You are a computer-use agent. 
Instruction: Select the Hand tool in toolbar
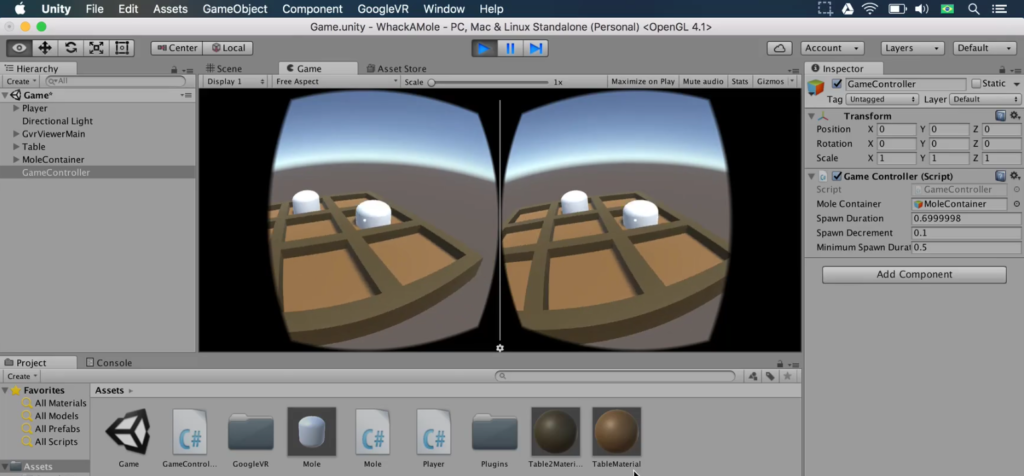(19, 48)
